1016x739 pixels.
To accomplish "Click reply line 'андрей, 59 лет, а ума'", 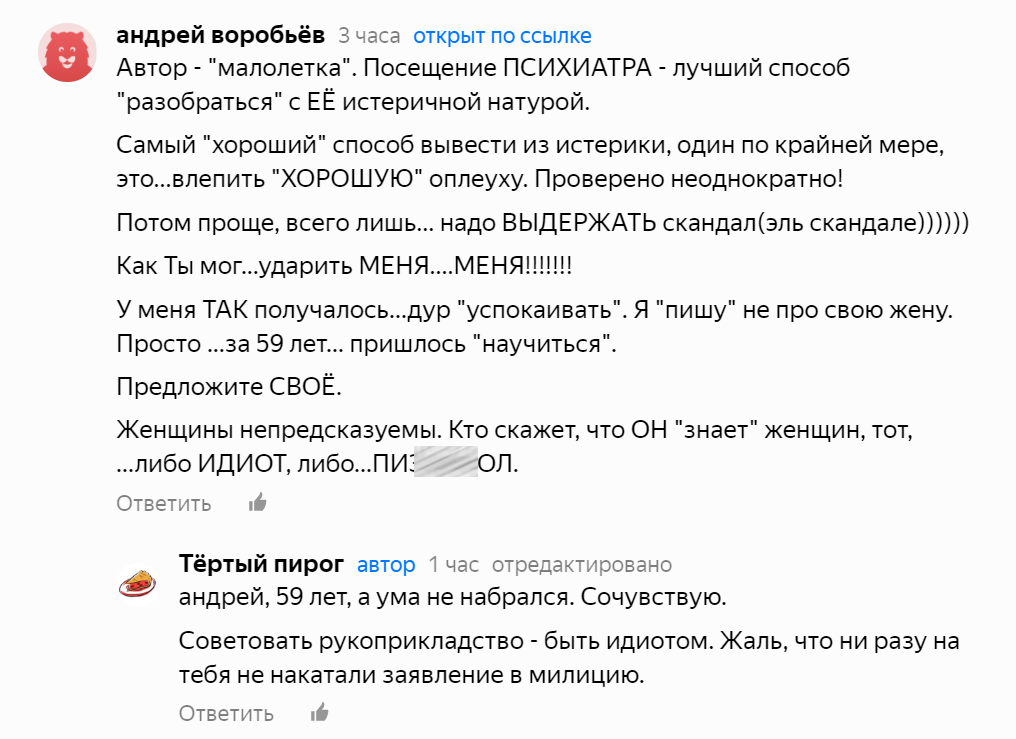I will click(452, 597).
